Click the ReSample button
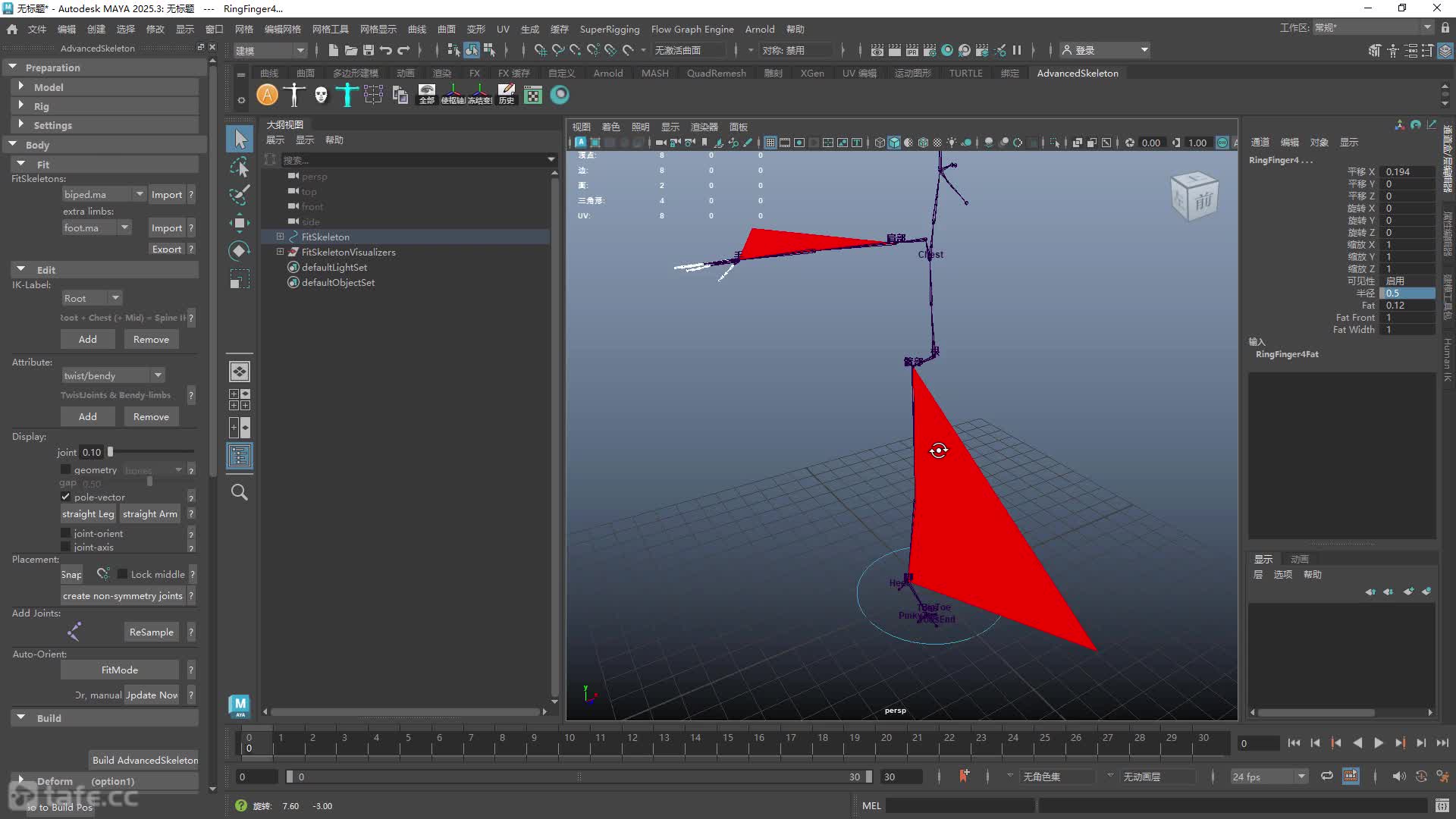The height and width of the screenshot is (819, 1456). pyautogui.click(x=152, y=632)
